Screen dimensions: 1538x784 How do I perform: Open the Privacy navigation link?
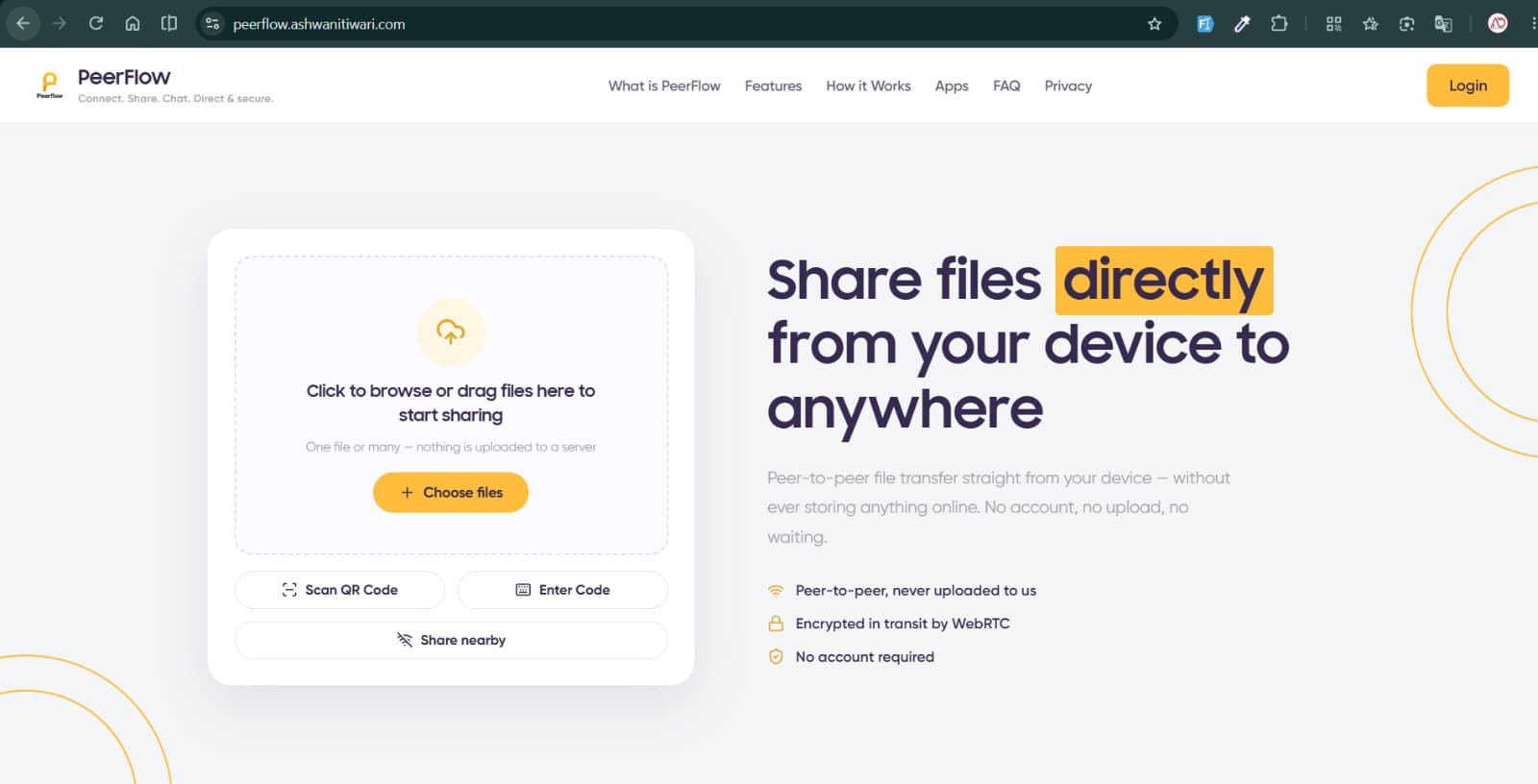1068,86
